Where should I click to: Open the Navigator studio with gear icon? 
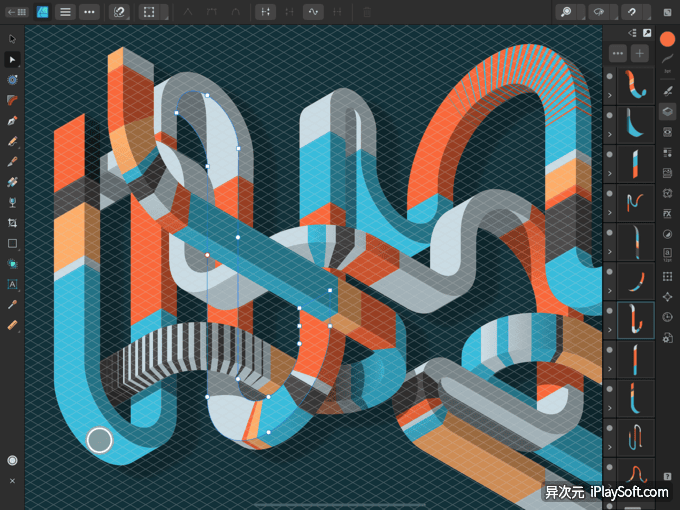(667, 337)
